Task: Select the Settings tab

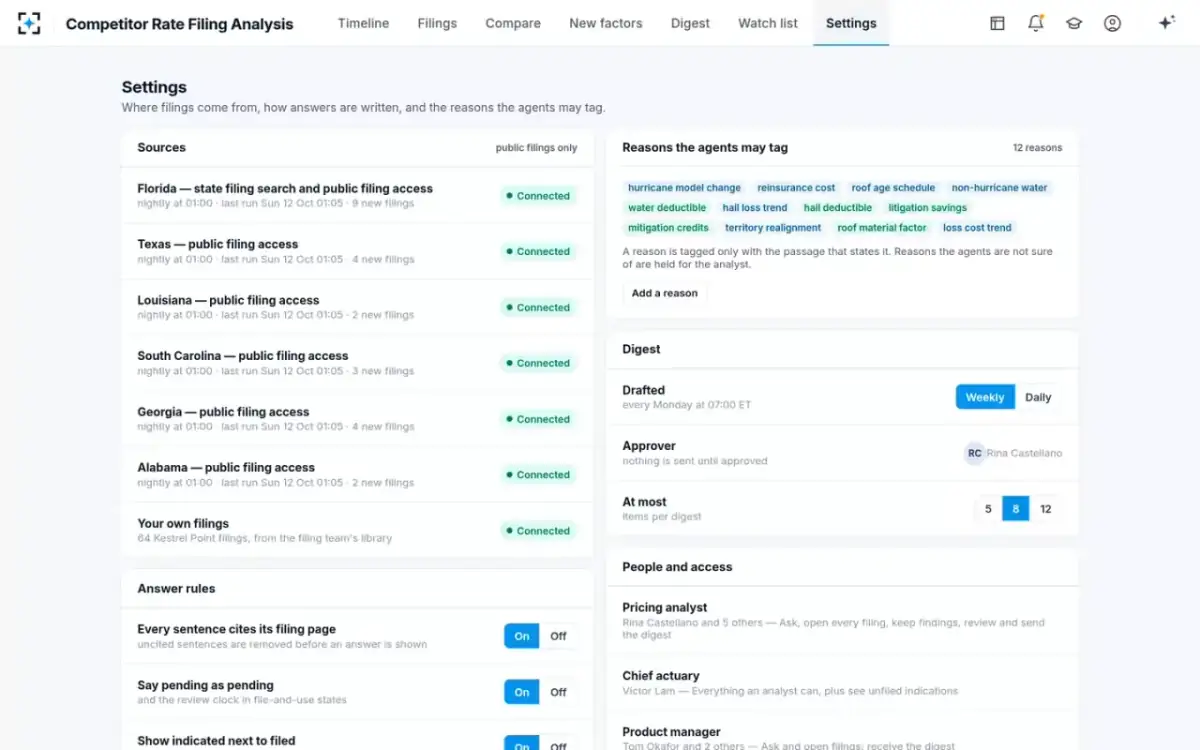Action: click(x=851, y=23)
